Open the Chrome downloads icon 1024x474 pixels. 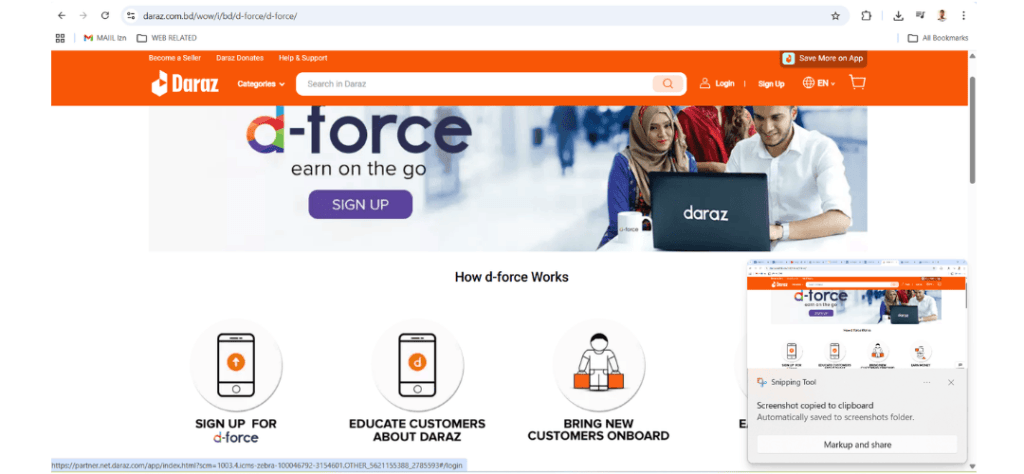click(x=898, y=16)
